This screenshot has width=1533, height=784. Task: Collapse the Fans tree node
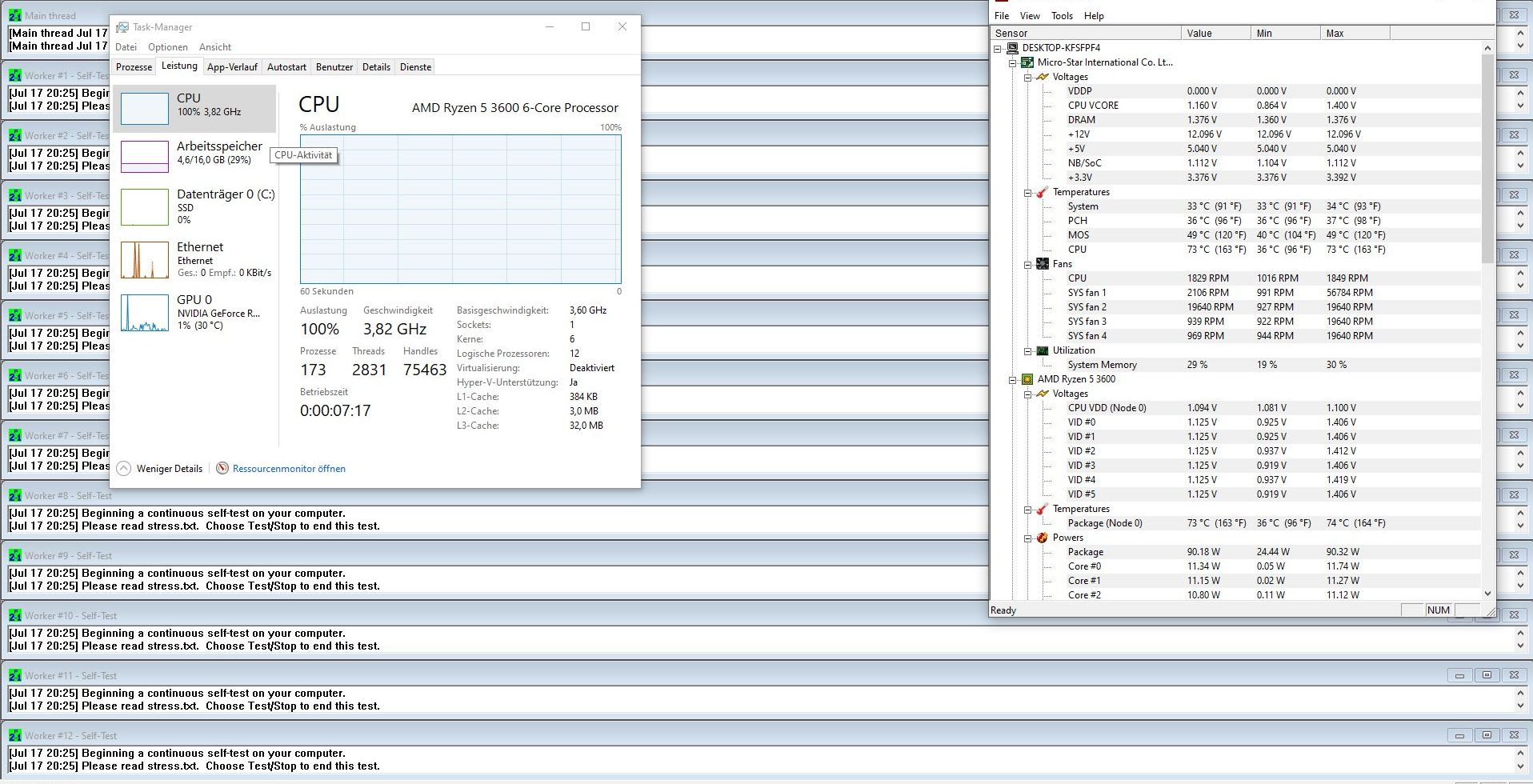pos(1028,264)
